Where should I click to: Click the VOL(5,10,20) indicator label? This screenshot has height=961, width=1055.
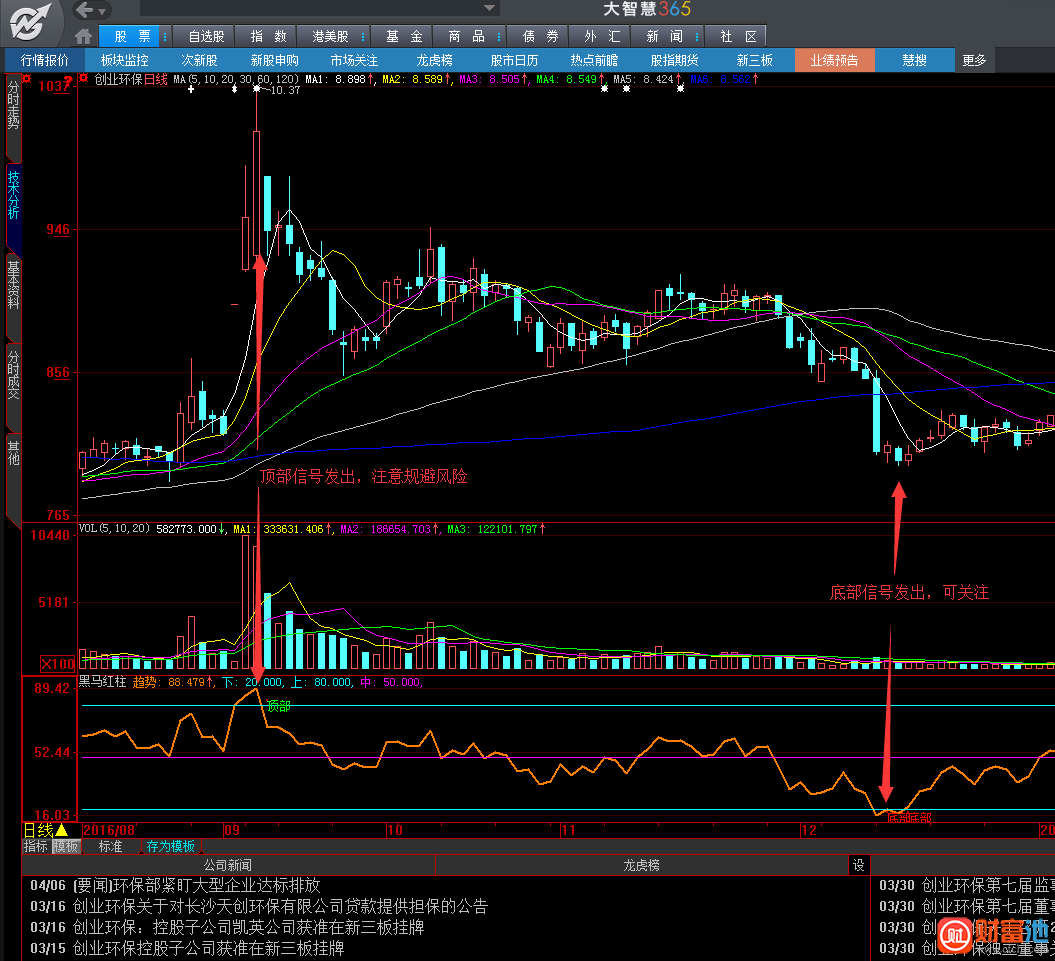(114, 529)
